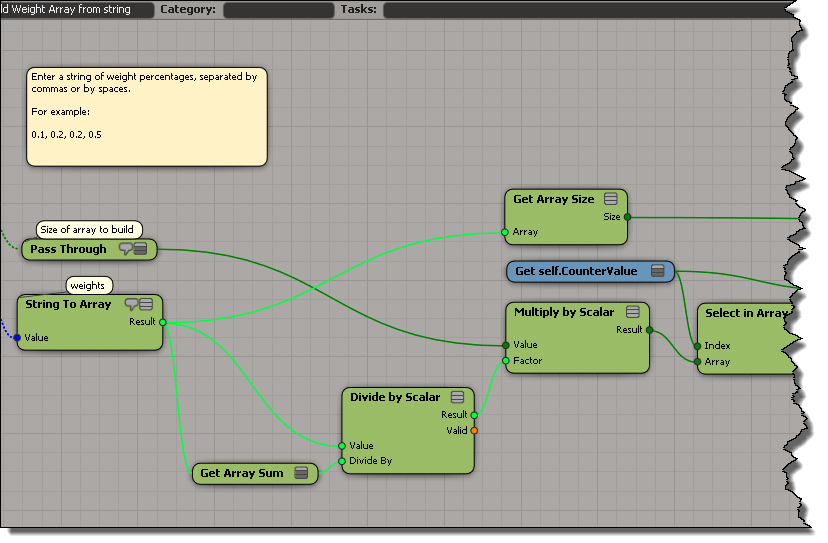Click the blue Value port on String To Array

tap(17, 338)
